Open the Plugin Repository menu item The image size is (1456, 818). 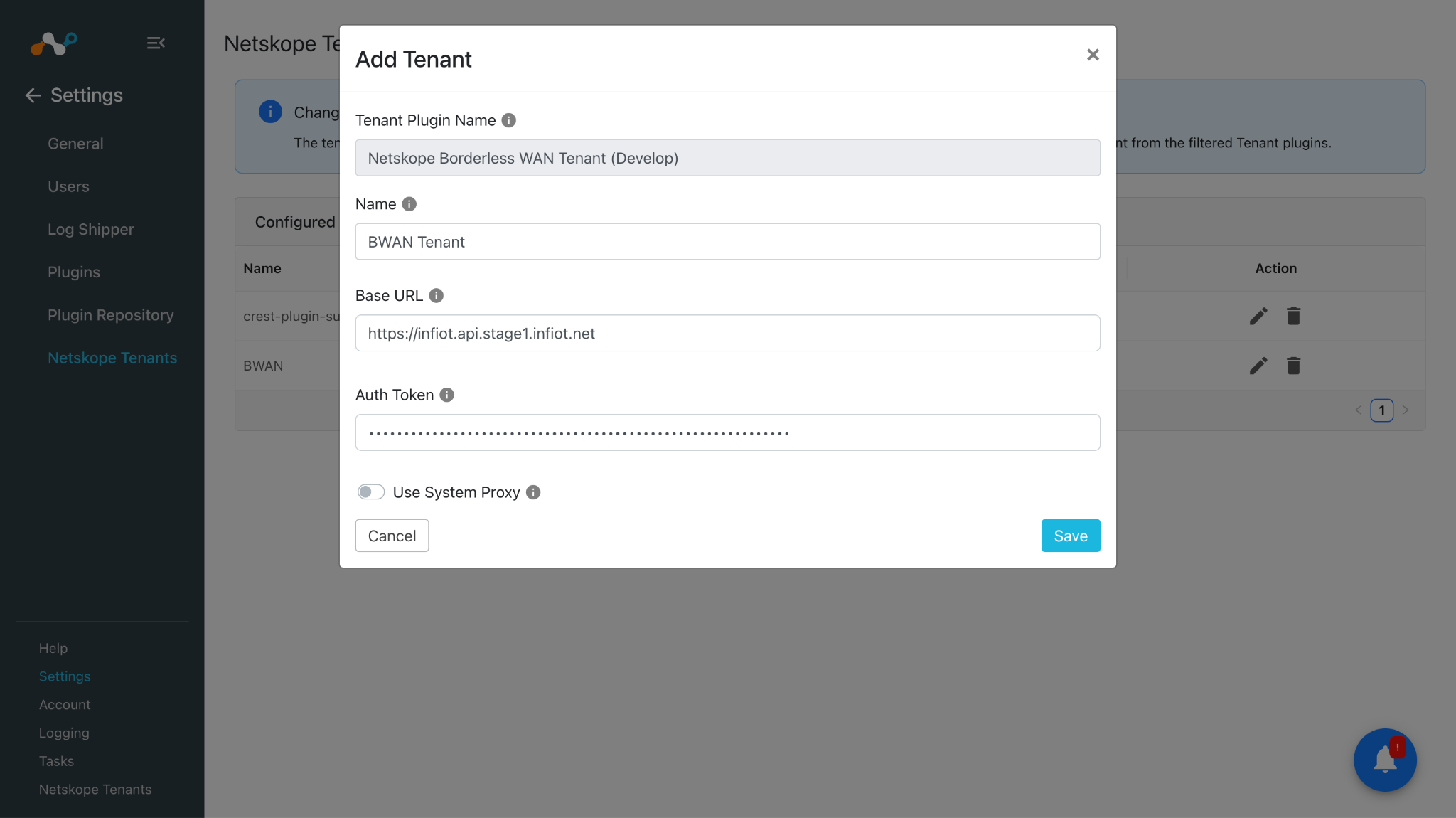pos(110,315)
